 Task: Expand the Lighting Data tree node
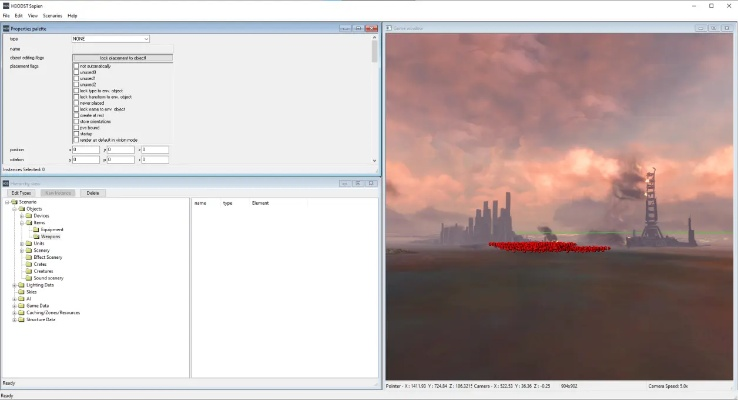click(x=14, y=284)
